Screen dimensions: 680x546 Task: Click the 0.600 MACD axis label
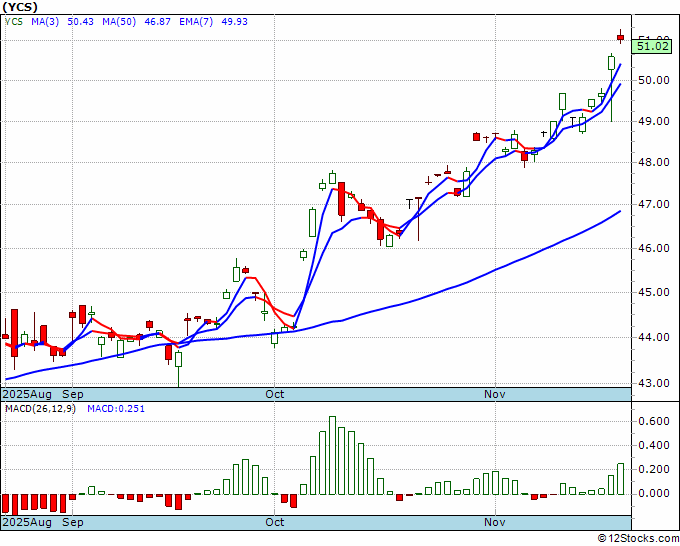pos(654,421)
